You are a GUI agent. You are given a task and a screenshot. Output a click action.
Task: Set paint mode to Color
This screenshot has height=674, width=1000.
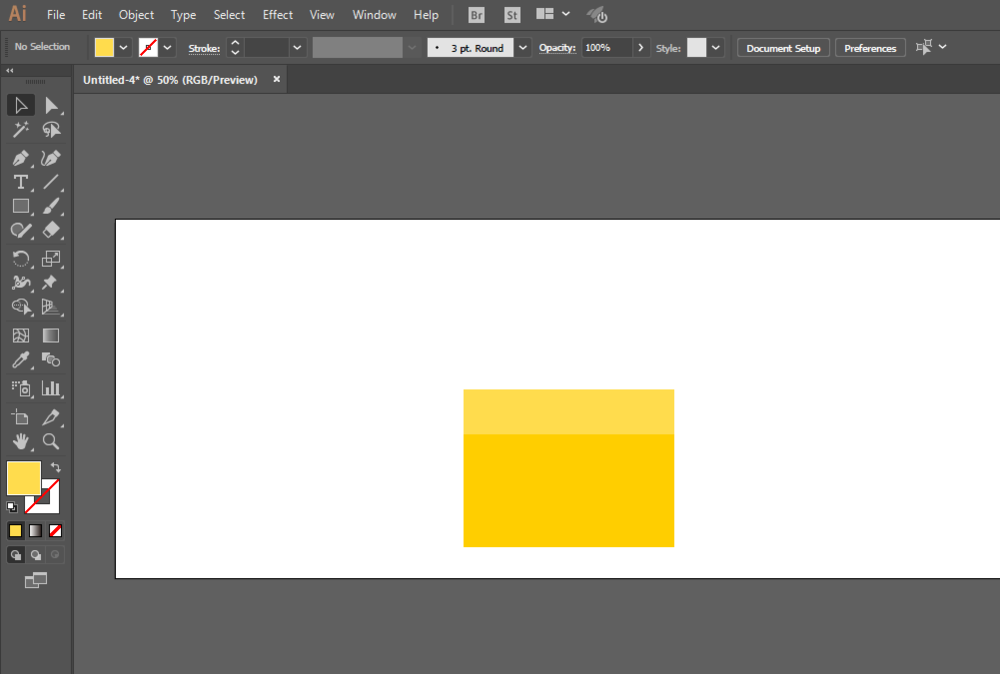tap(16, 530)
